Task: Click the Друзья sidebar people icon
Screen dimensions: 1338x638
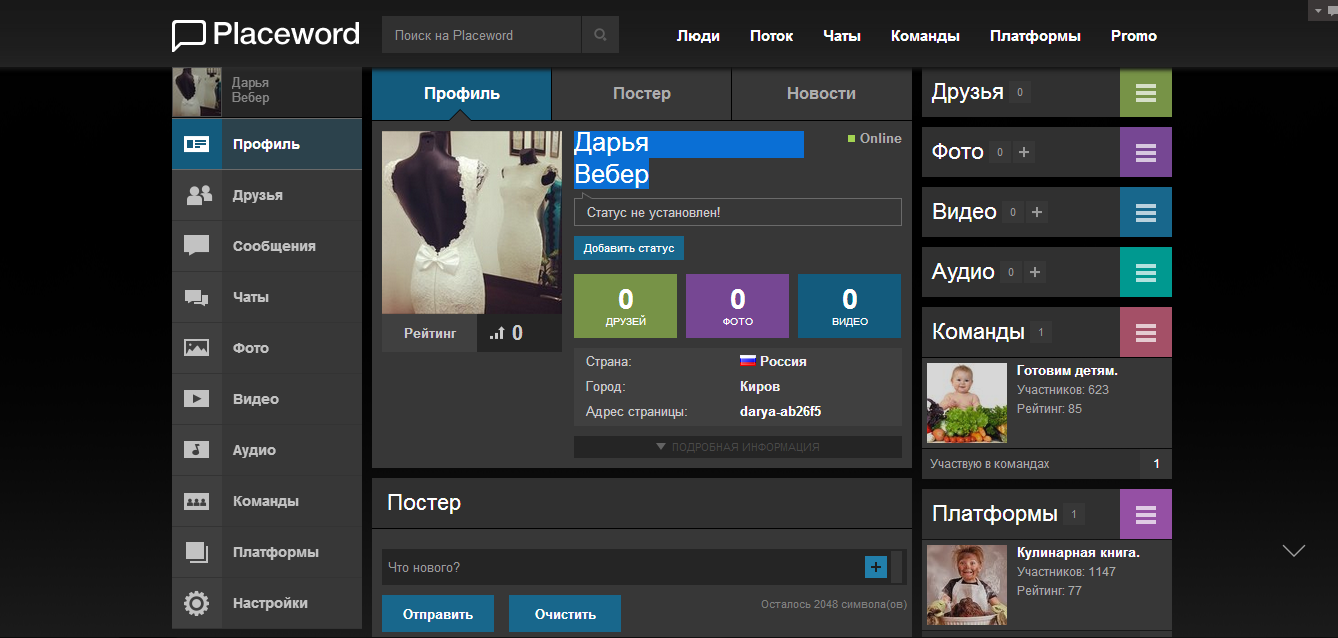Action: point(199,195)
